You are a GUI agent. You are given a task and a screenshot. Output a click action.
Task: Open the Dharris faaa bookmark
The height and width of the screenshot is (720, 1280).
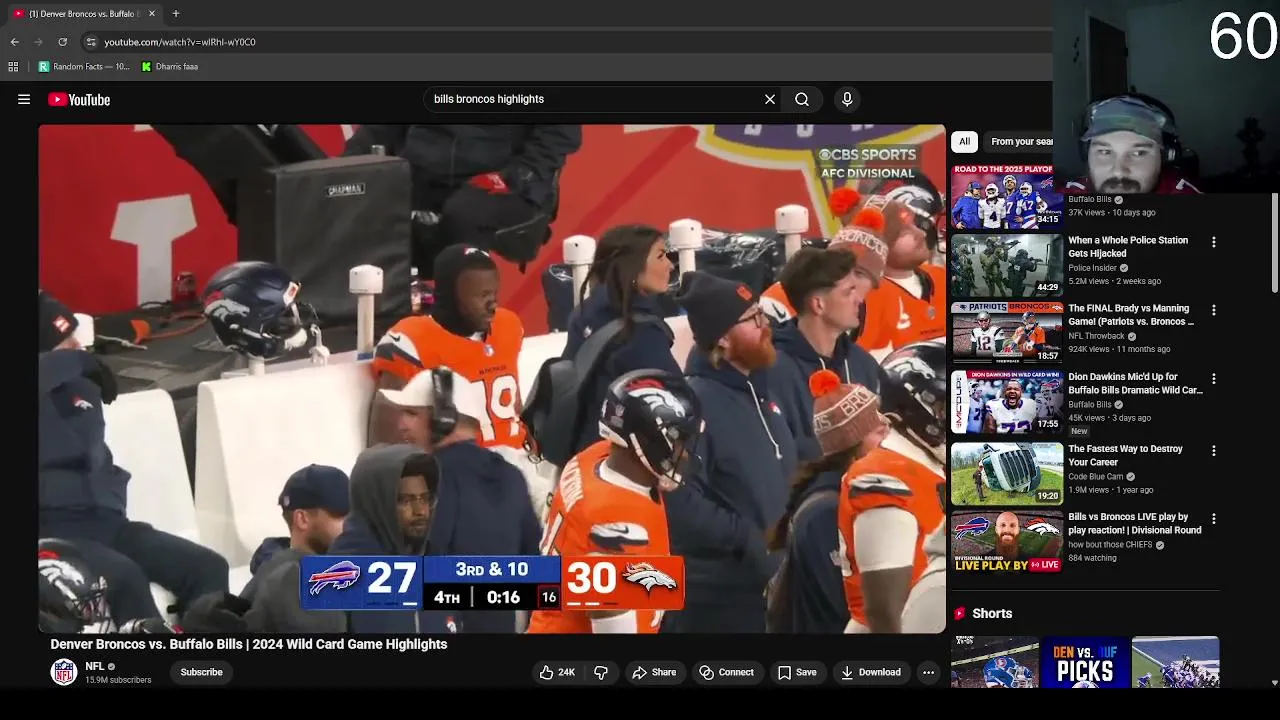click(x=169, y=67)
